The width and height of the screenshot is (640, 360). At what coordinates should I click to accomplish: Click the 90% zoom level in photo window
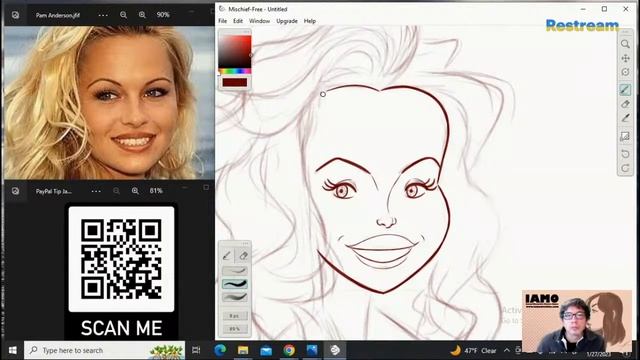tap(163, 15)
